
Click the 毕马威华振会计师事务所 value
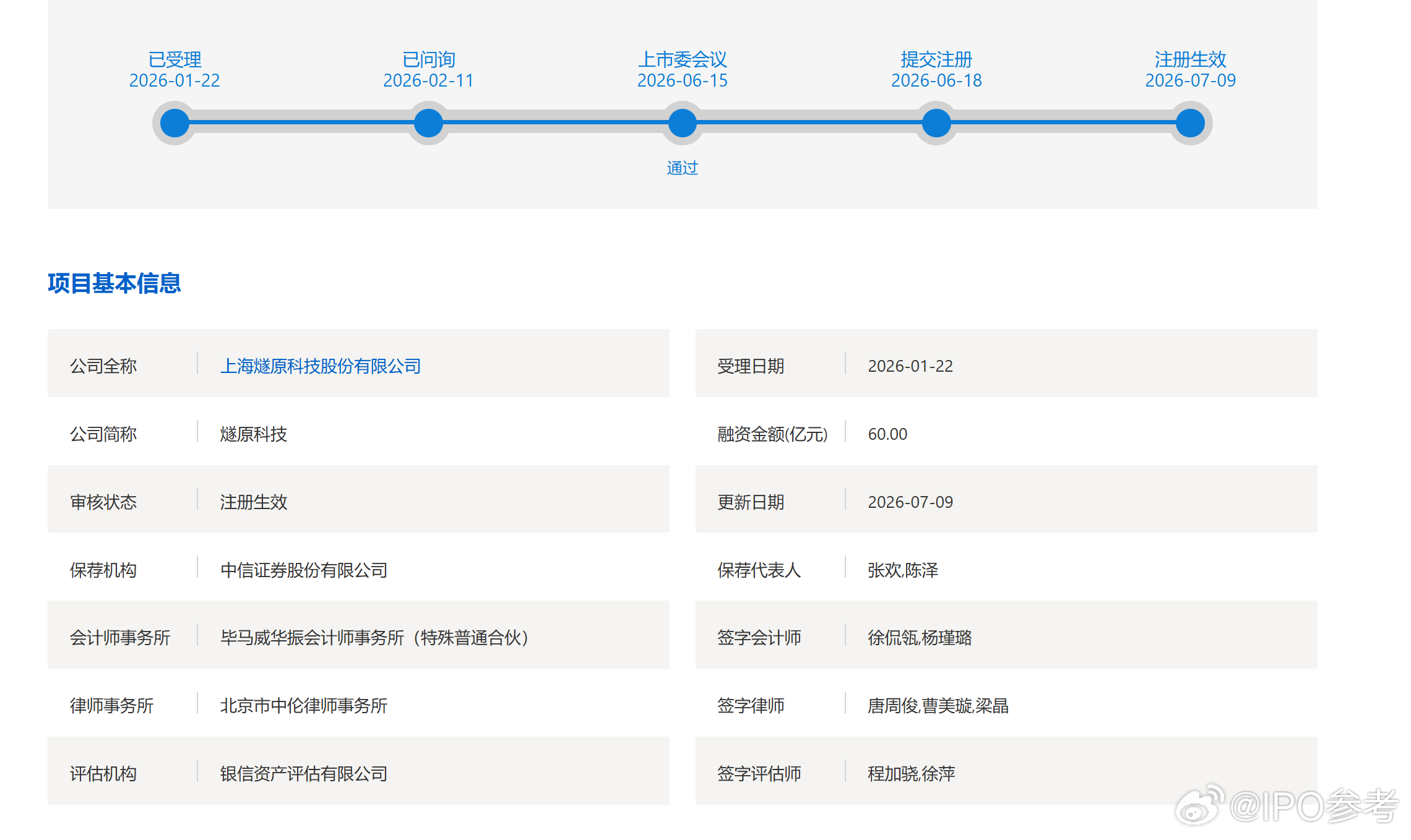(375, 638)
